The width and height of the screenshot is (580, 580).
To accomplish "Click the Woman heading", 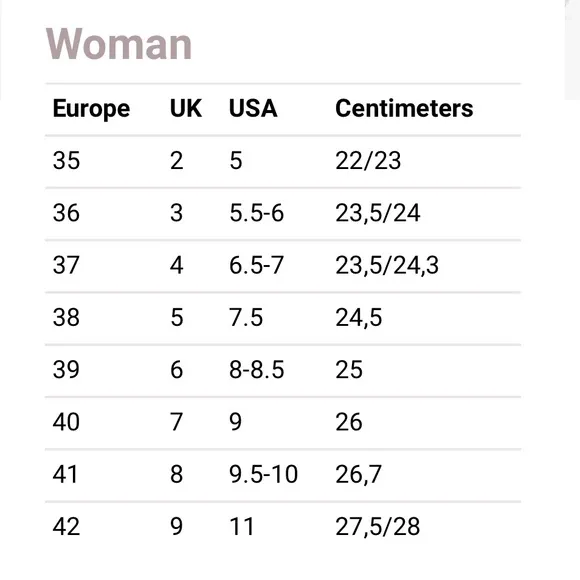I will click(118, 44).
